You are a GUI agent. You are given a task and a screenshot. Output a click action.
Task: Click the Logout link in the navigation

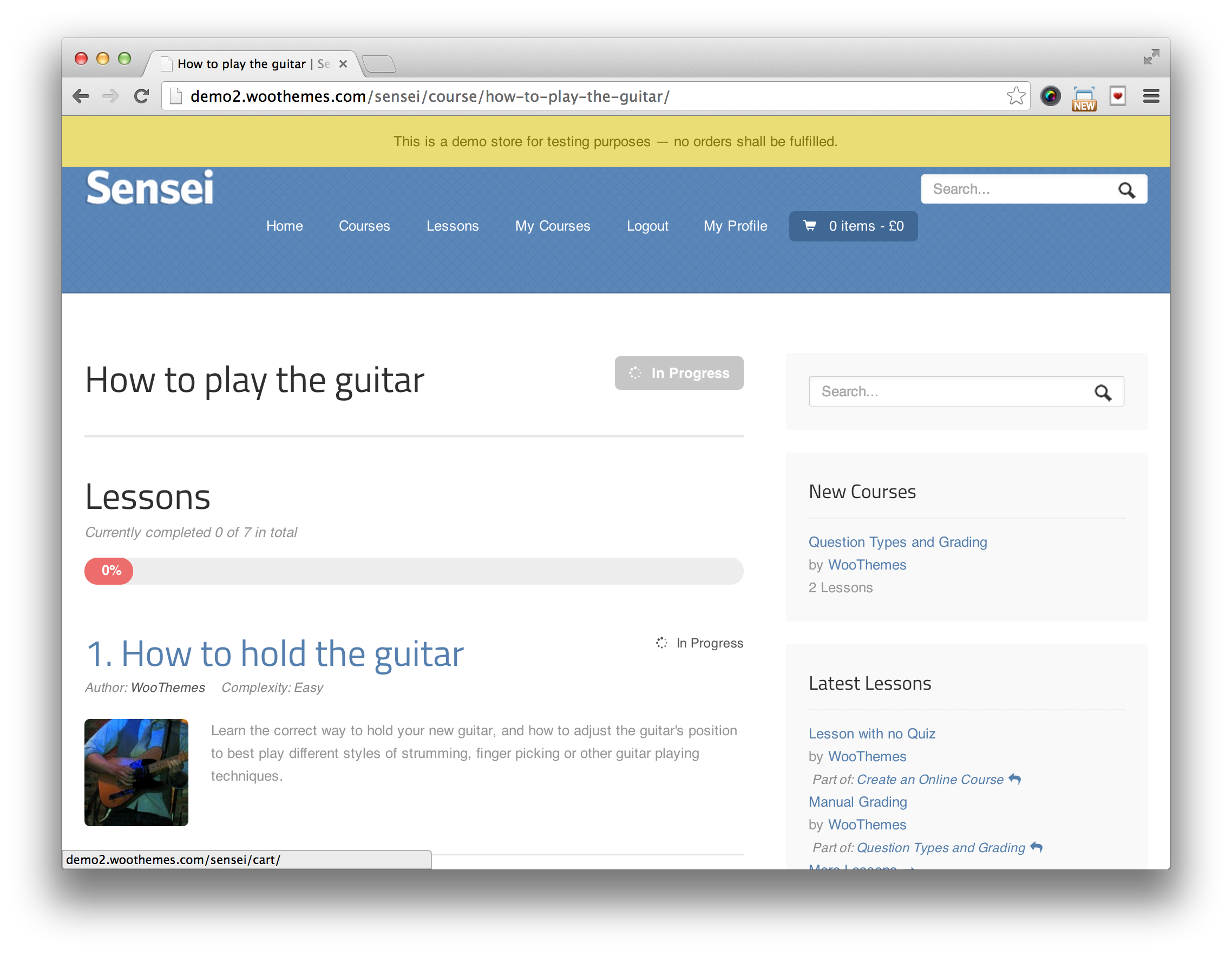(647, 226)
